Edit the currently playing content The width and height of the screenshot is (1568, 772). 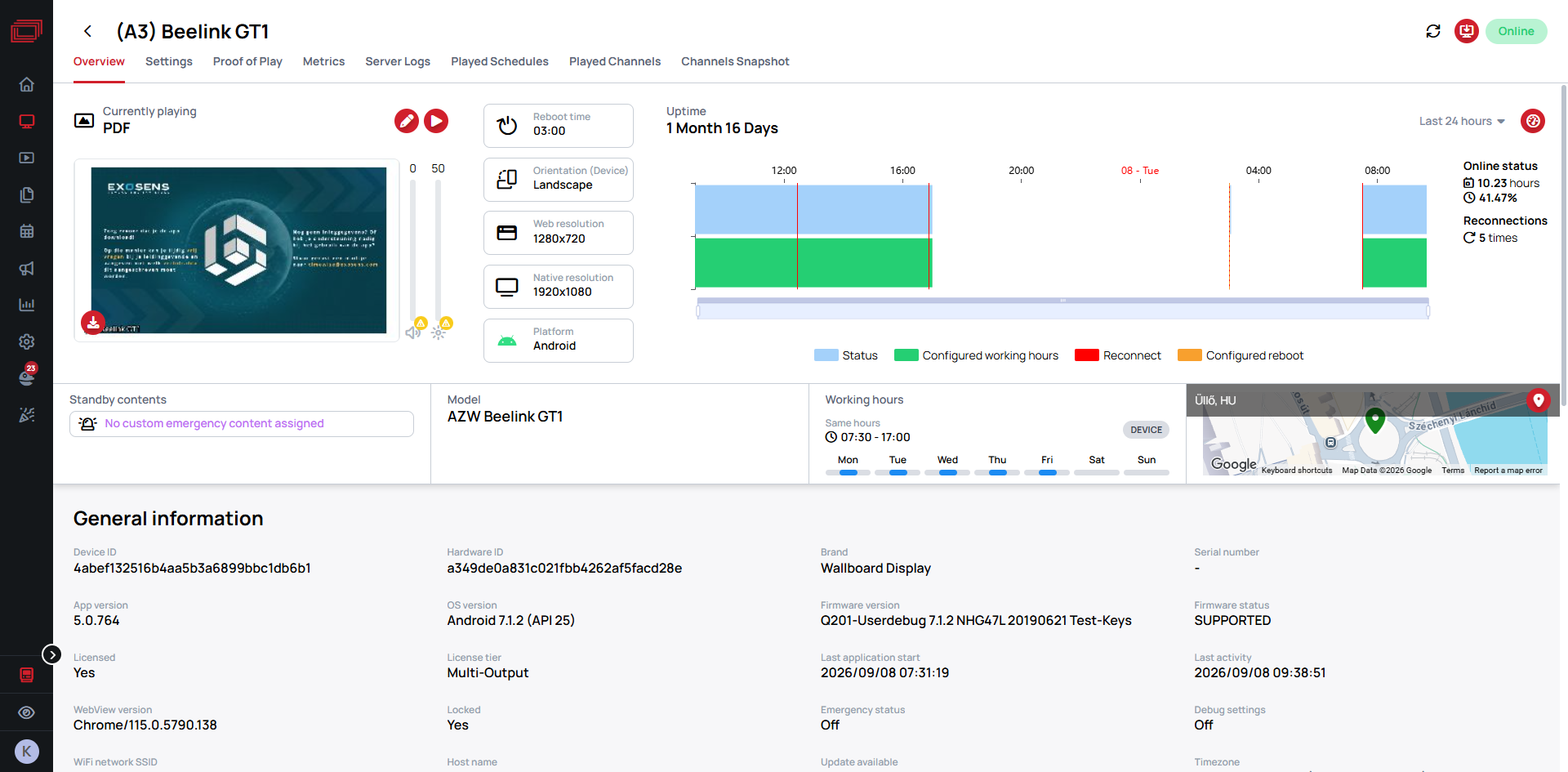[407, 121]
